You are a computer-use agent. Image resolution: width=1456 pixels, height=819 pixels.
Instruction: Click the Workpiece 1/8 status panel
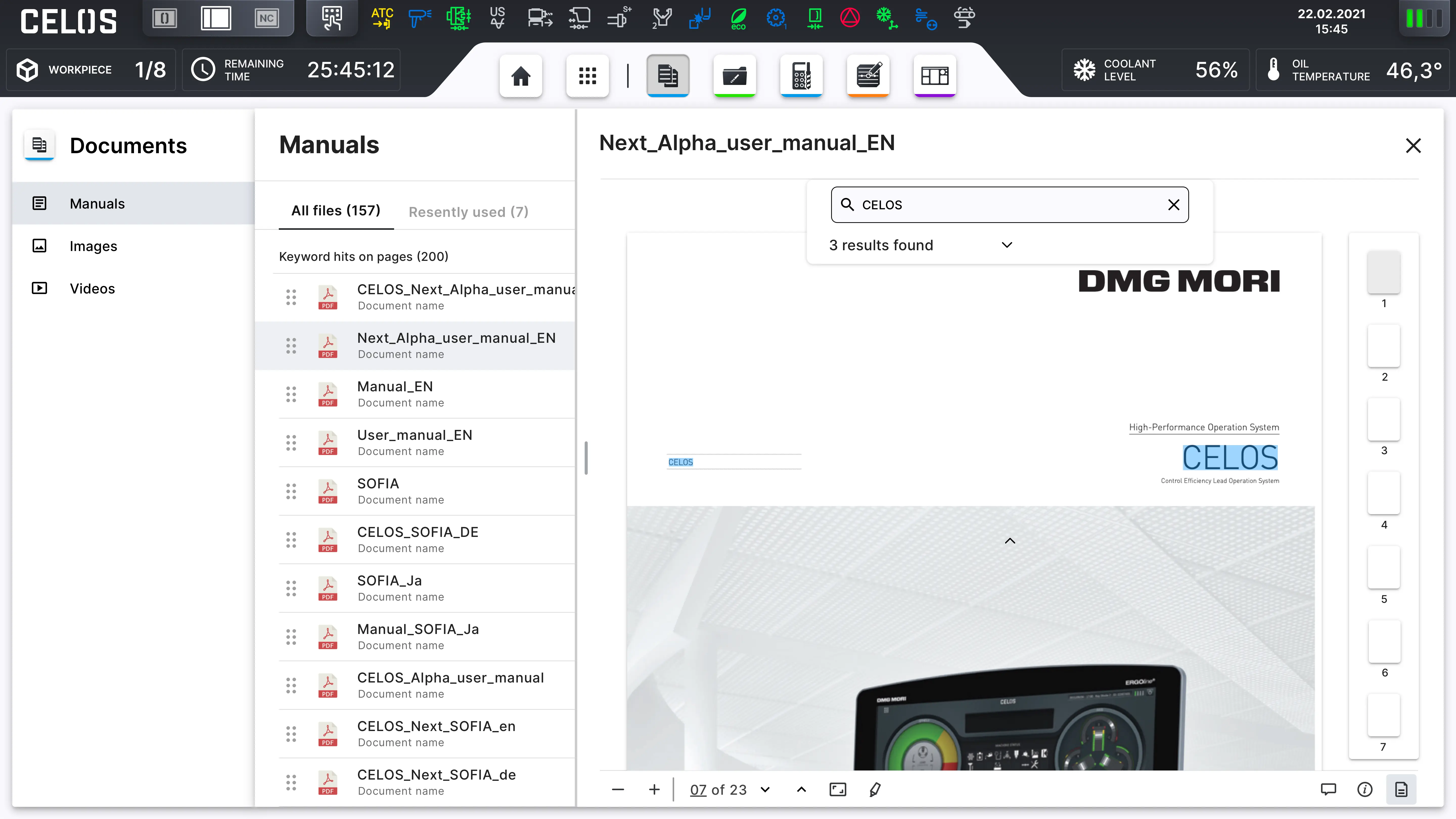tap(91, 70)
